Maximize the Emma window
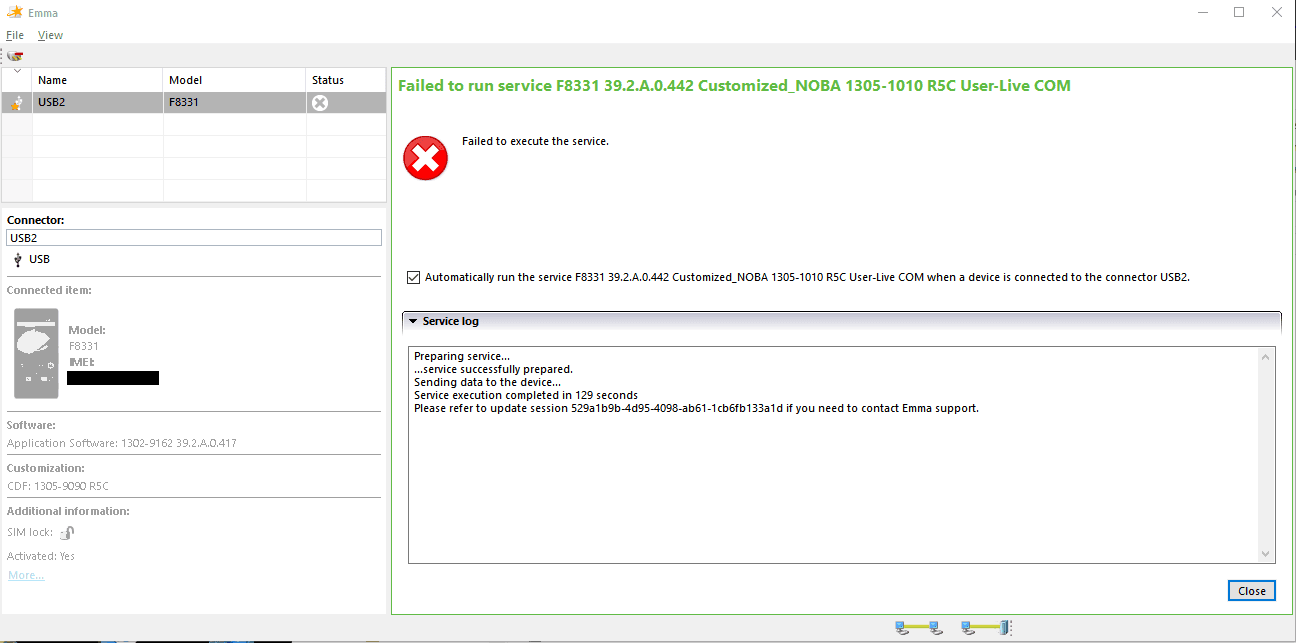Image resolution: width=1296 pixels, height=643 pixels. point(1239,12)
